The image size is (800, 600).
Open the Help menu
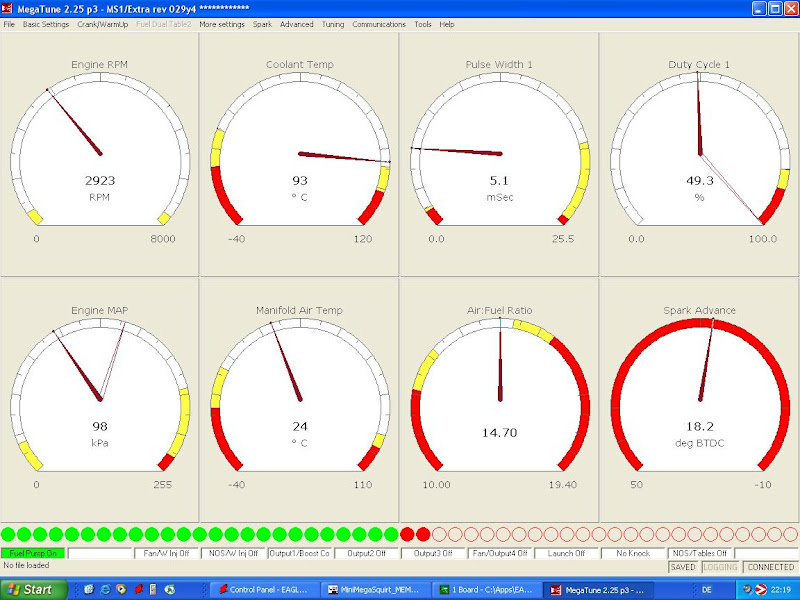tap(446, 24)
